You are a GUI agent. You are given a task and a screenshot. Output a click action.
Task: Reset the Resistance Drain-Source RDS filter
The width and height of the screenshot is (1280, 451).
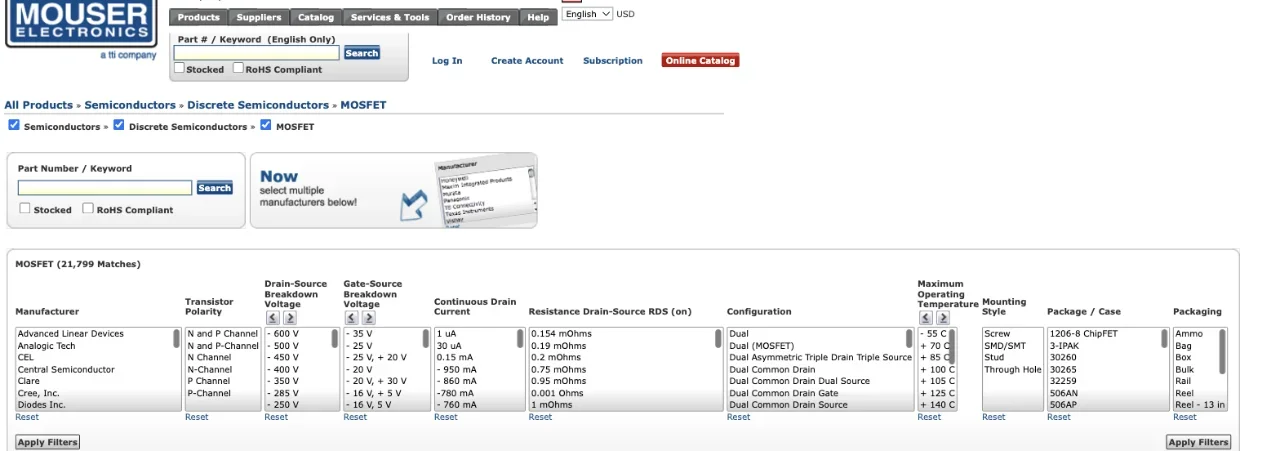coord(540,417)
